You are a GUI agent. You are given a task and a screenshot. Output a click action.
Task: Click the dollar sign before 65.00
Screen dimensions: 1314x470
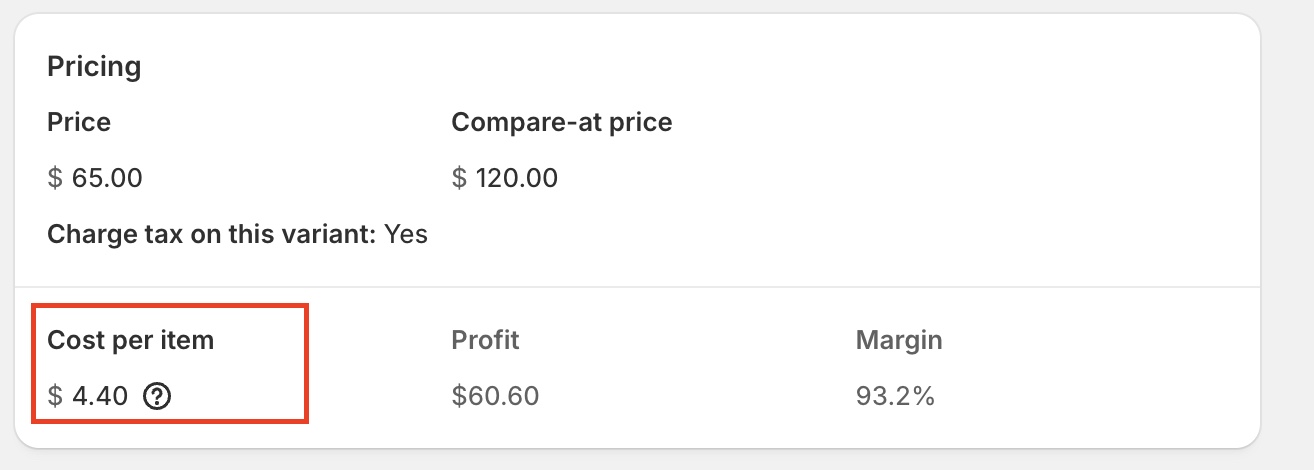(55, 179)
